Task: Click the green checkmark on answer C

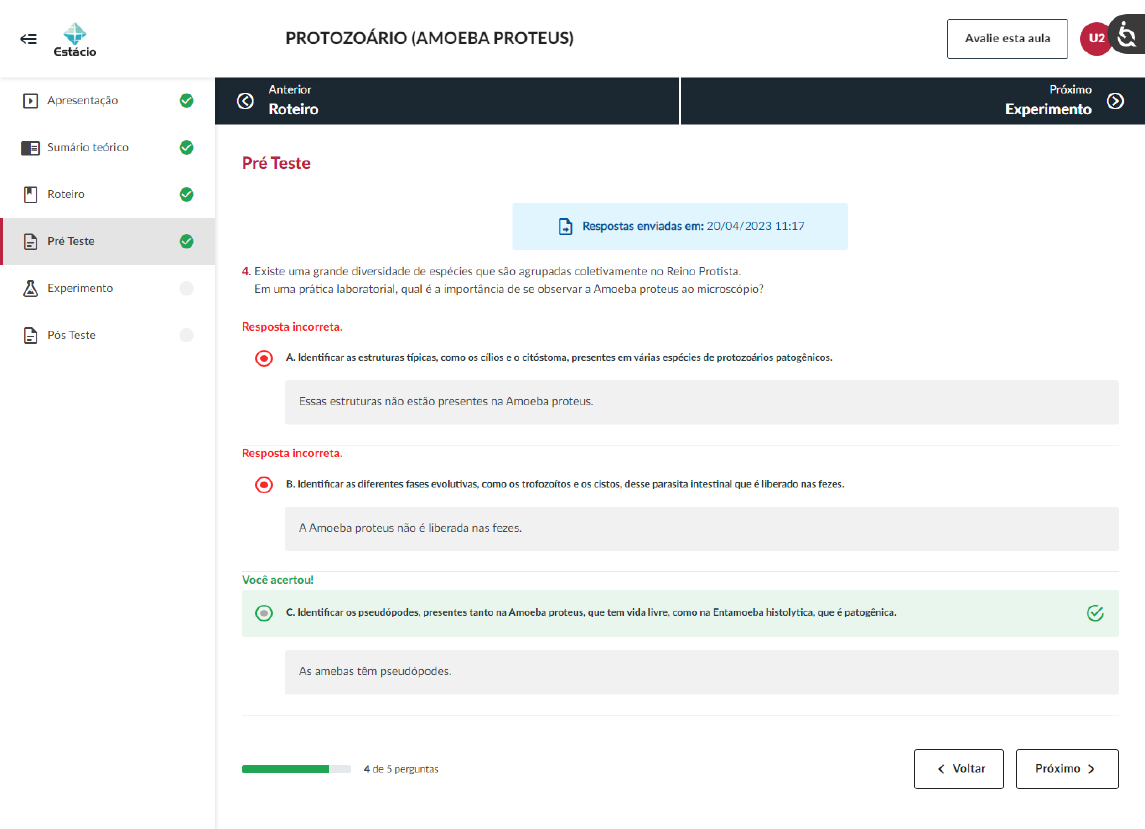Action: coord(1095,613)
